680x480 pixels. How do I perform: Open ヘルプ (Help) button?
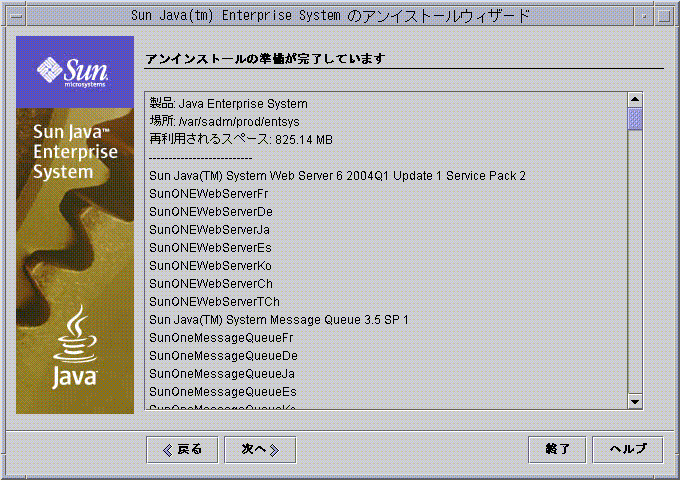pyautogui.click(x=628, y=450)
